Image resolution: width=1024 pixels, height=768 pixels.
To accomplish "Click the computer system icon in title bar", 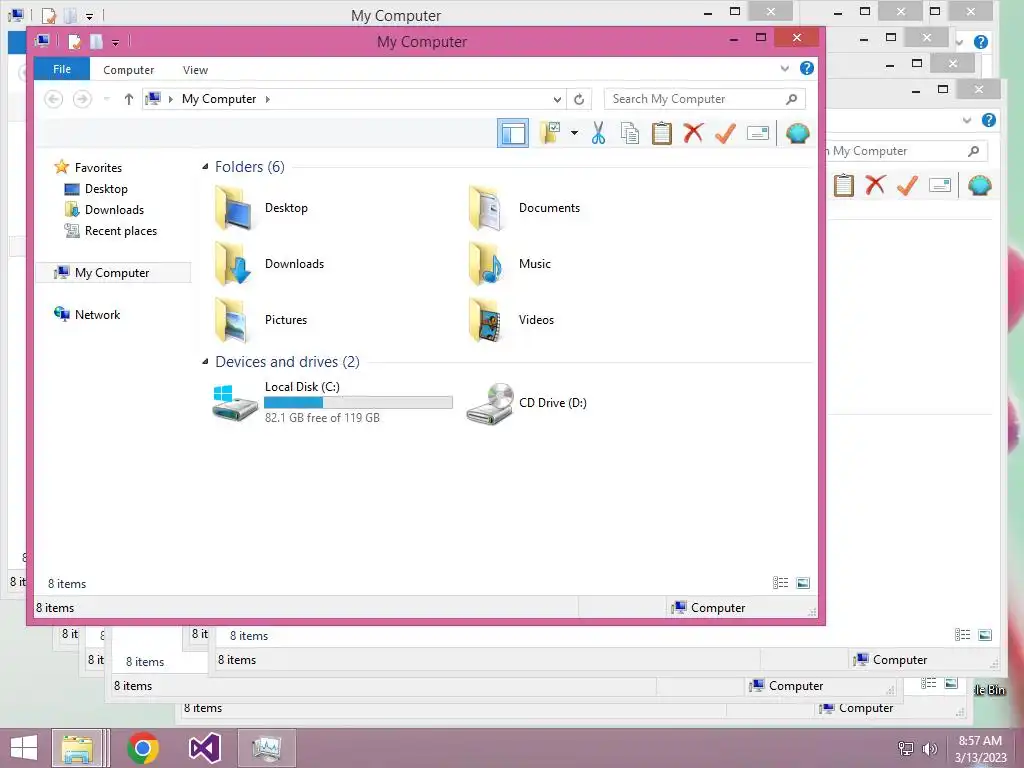I will [43, 41].
